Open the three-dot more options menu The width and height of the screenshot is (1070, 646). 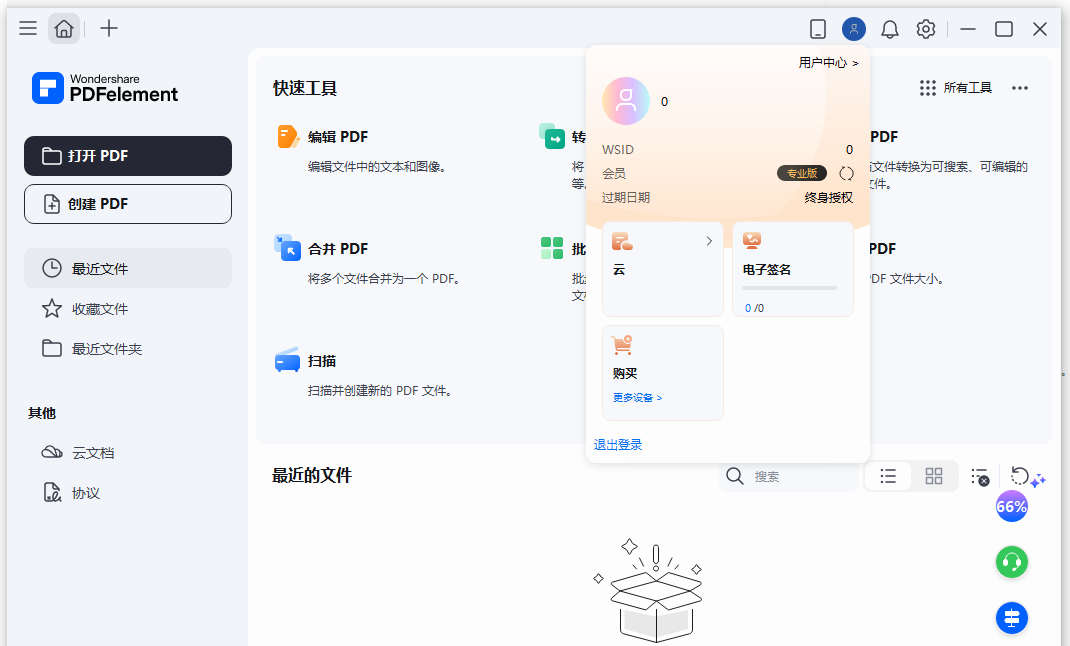[x=1019, y=88]
